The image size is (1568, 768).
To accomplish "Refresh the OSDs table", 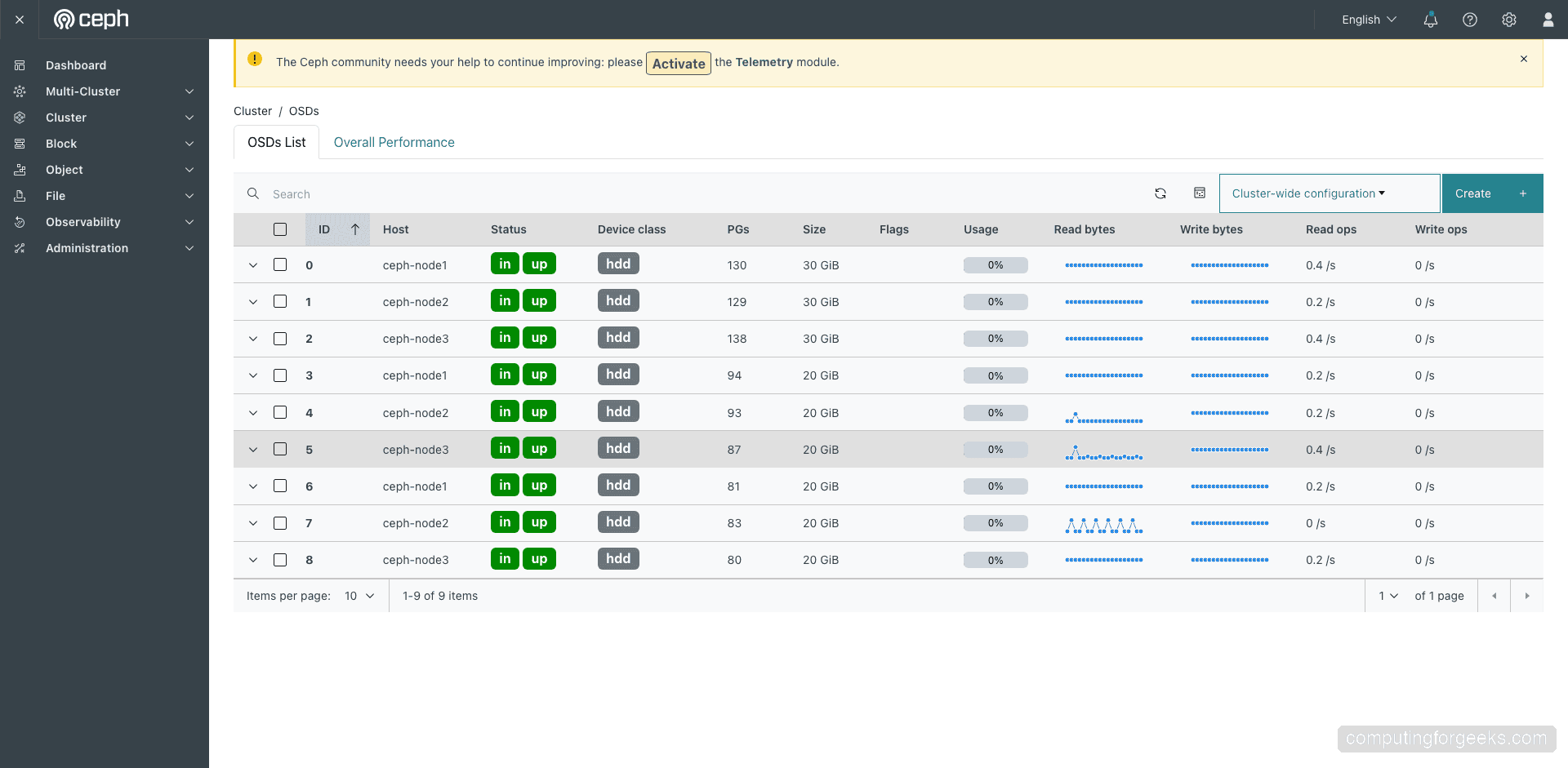I will coord(1160,193).
